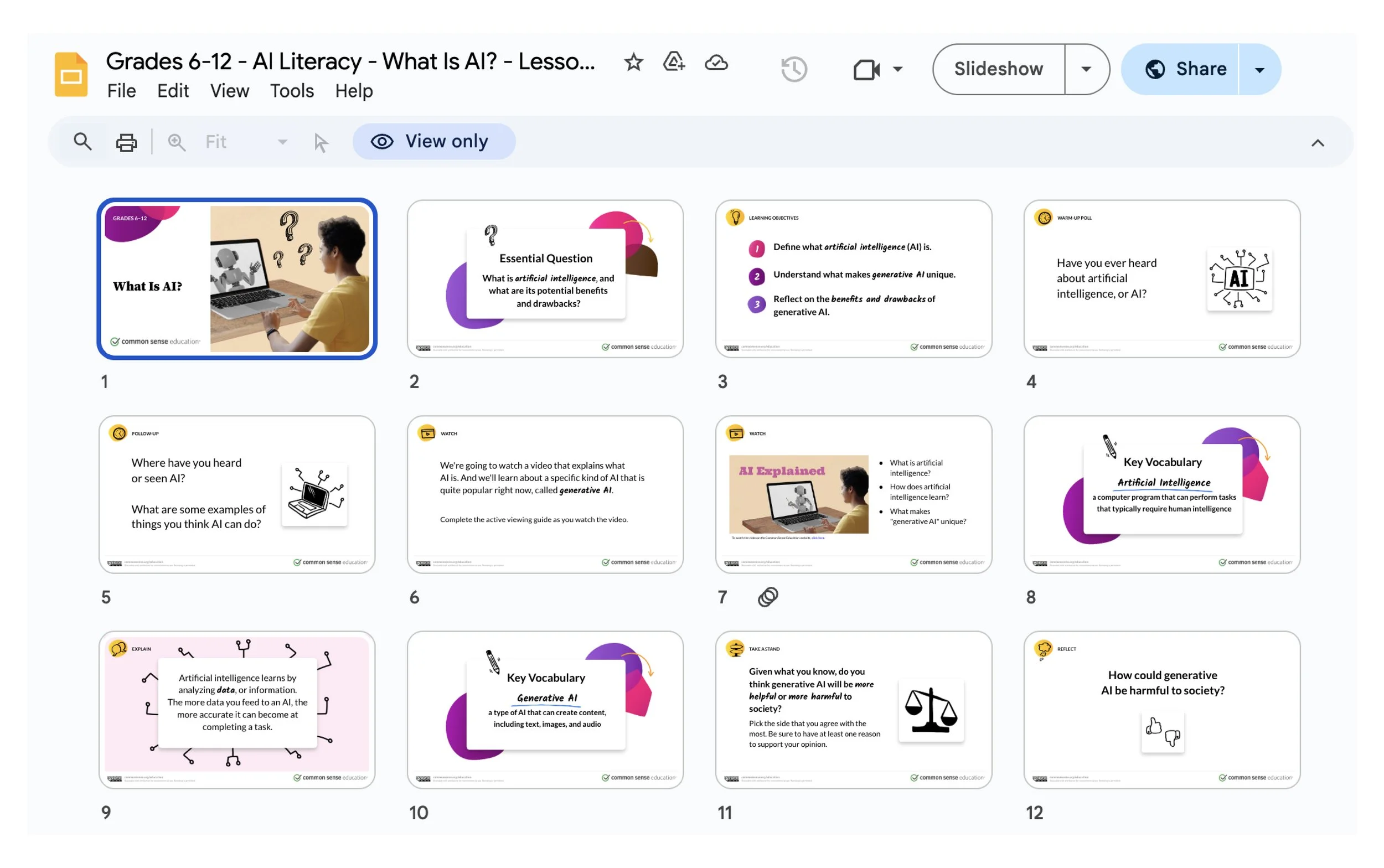Viewport: 1384px width, 868px height.
Task: Collapse the toolbar with chevron up
Action: [x=1318, y=143]
